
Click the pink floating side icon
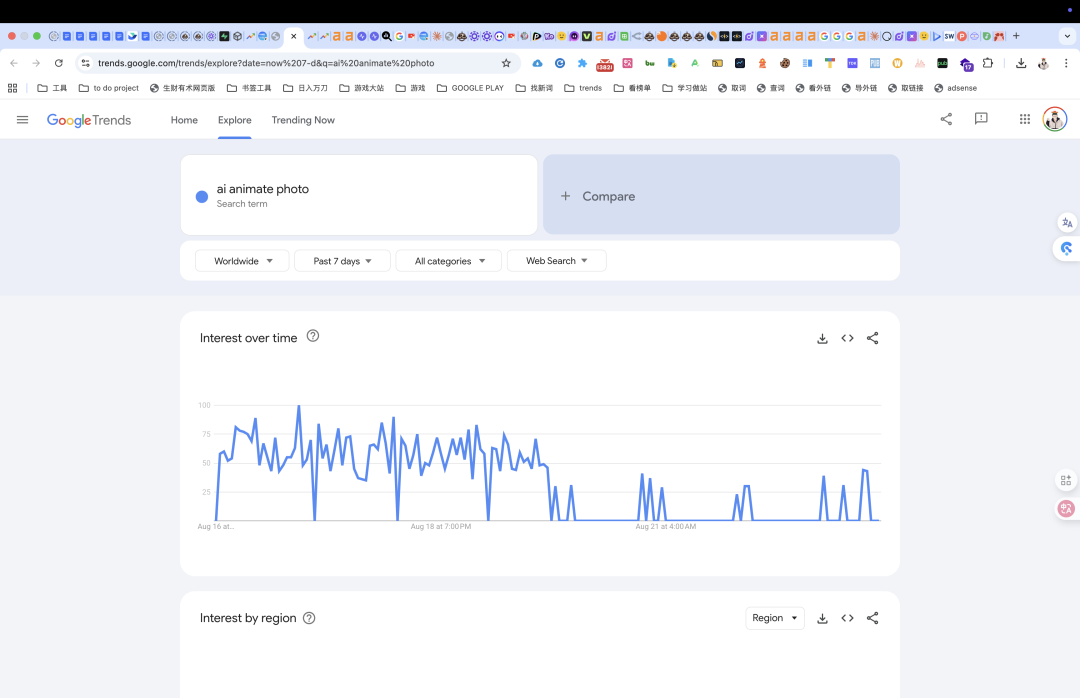coord(1066,509)
